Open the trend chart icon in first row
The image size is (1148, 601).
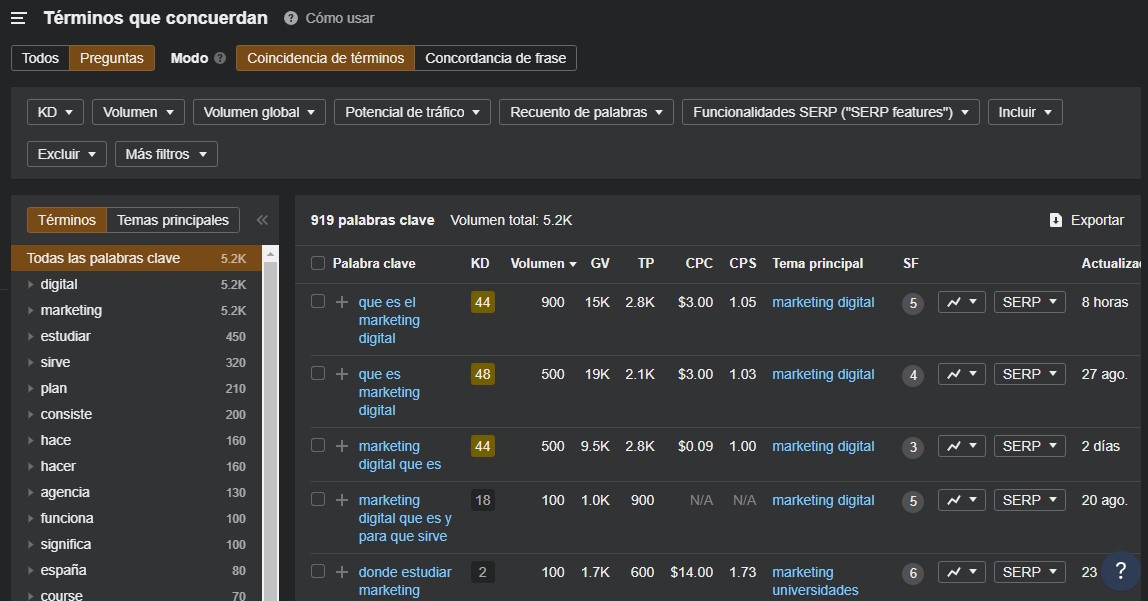coord(961,302)
